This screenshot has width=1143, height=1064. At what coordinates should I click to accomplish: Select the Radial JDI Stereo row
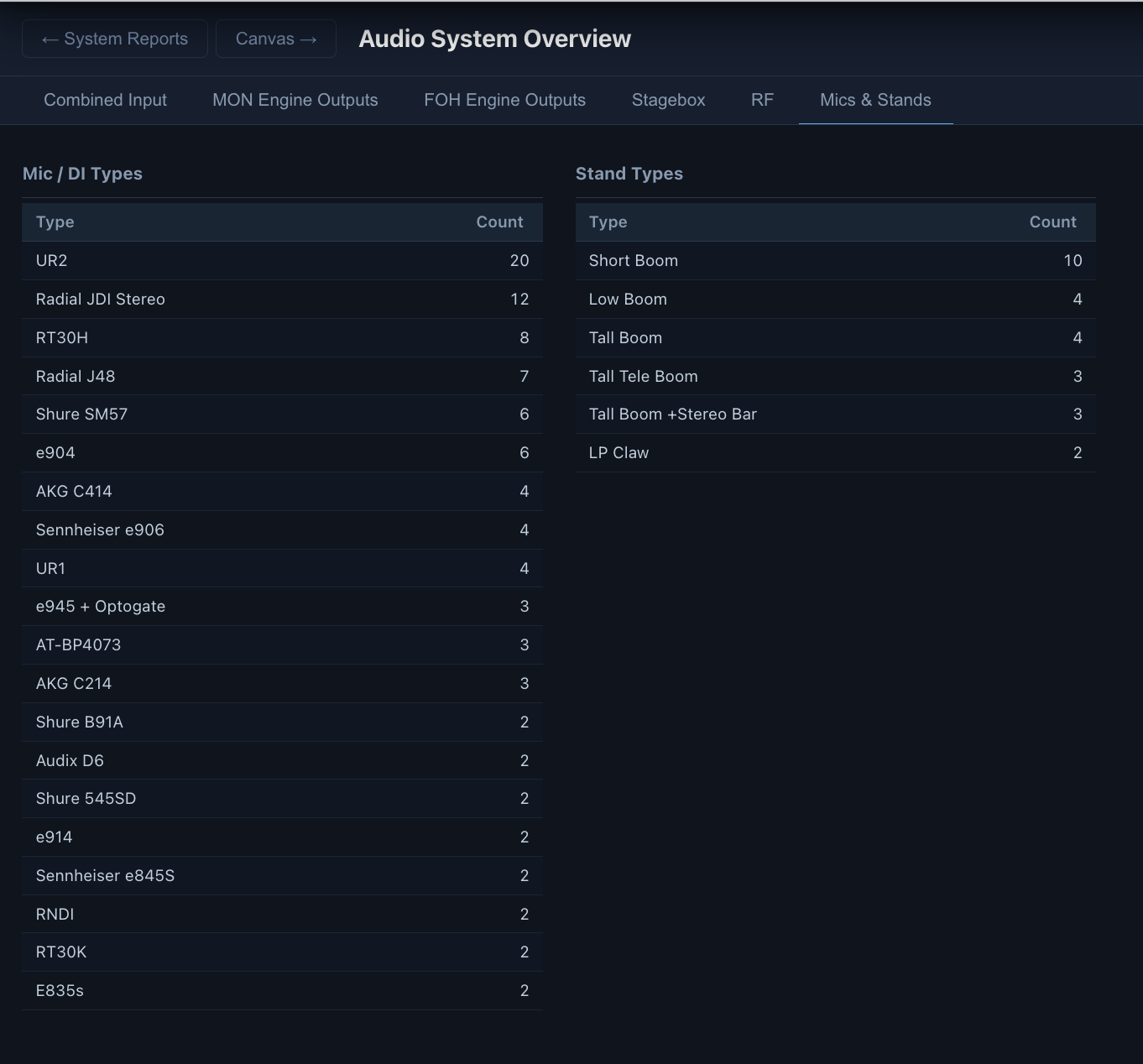coord(282,300)
